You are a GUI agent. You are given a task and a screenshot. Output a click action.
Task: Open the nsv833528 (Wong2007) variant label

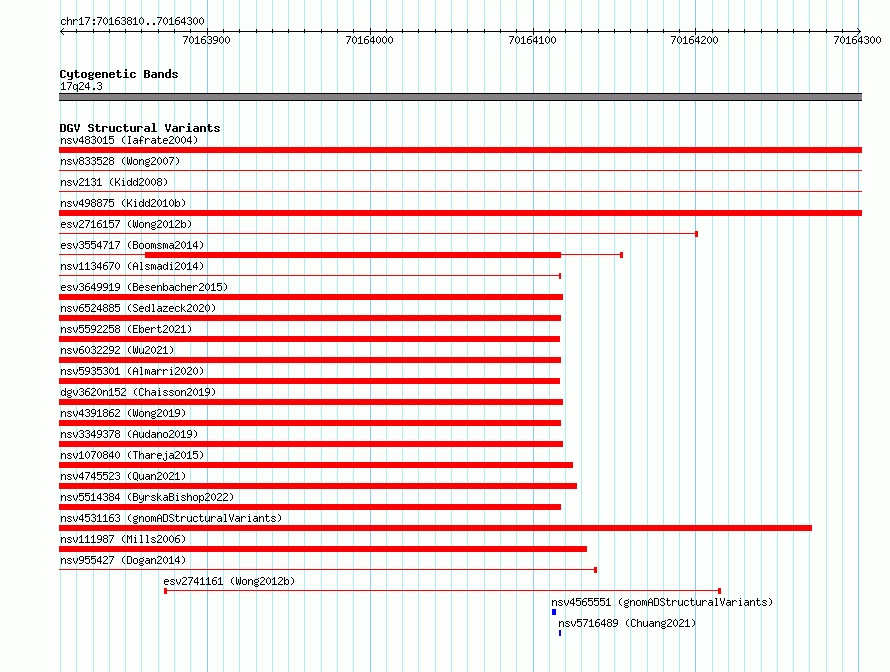(x=120, y=161)
